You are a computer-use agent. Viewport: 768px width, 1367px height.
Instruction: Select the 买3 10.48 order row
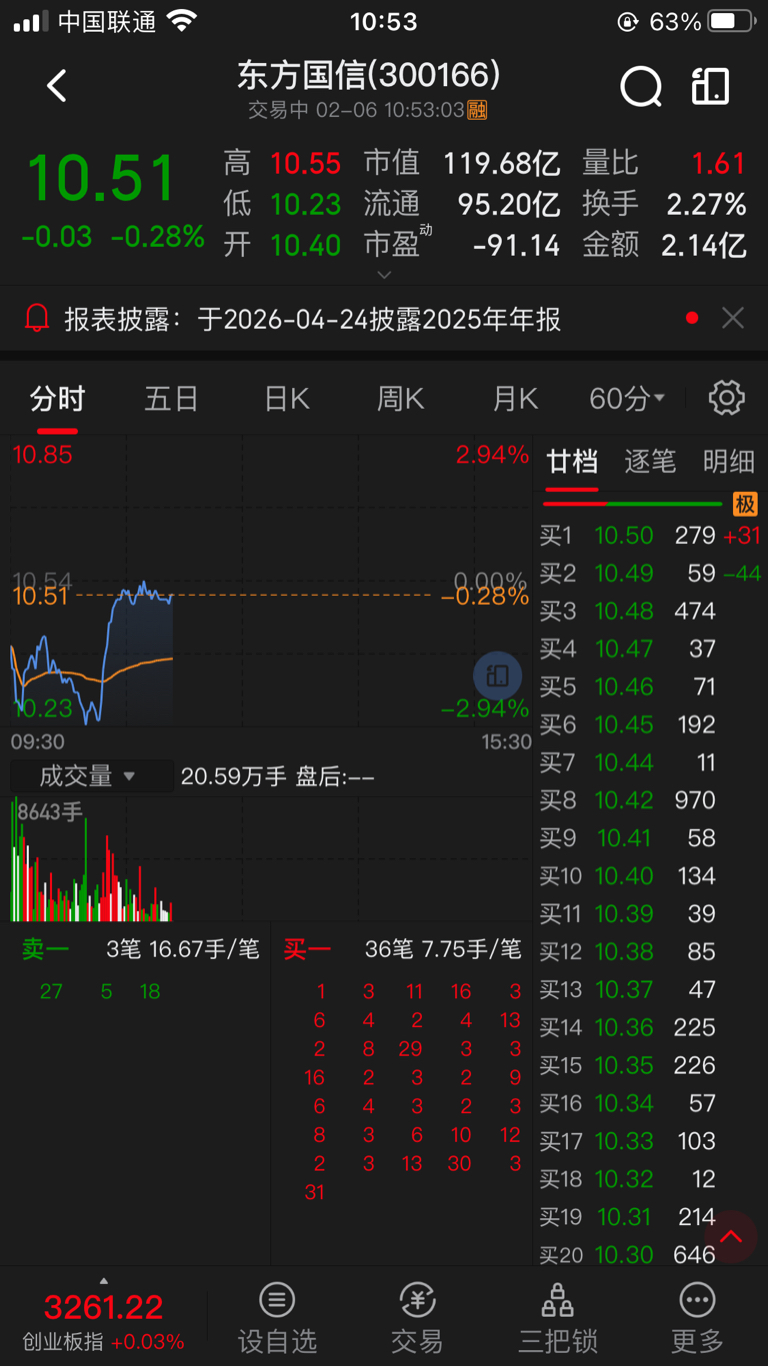tap(650, 611)
